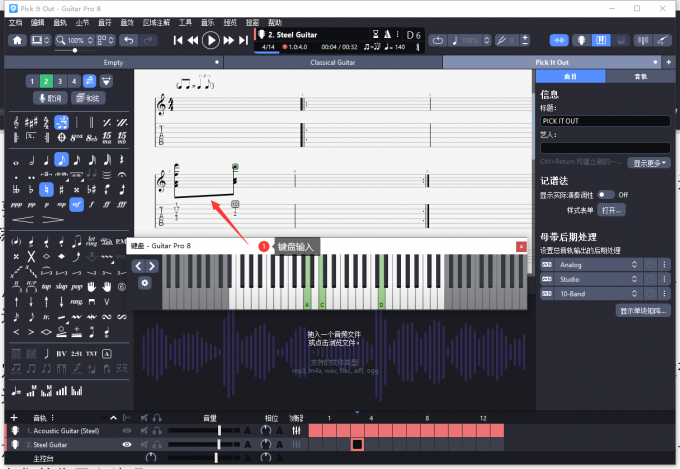Screen dimensions: 680x469
Task: Select voice 2 in the edition palette
Action: [46, 81]
